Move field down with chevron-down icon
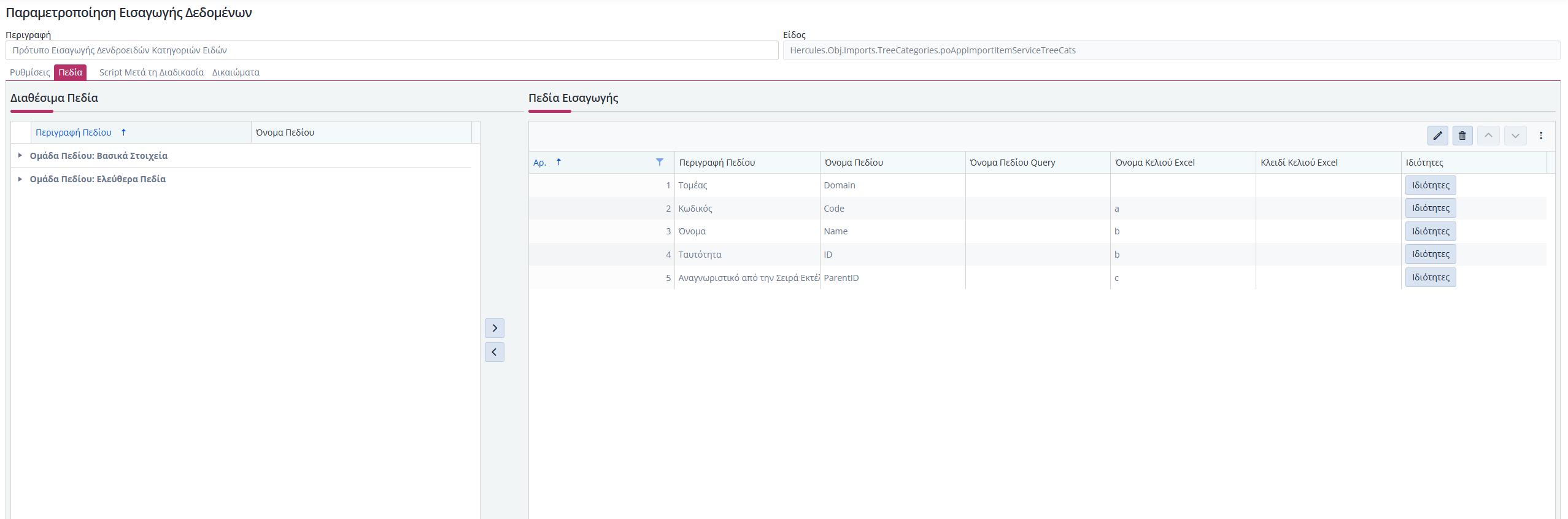Viewport: 1568px width, 519px height. 1515,136
